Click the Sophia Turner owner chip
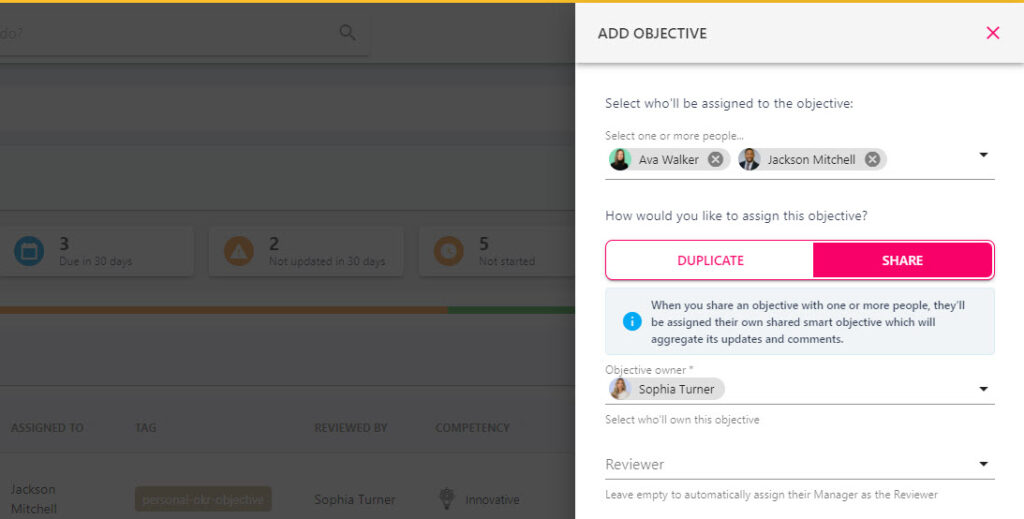This screenshot has height=519, width=1024. 666,389
